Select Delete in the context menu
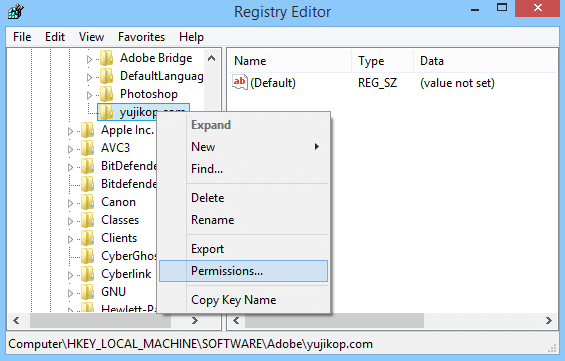 pyautogui.click(x=244, y=198)
